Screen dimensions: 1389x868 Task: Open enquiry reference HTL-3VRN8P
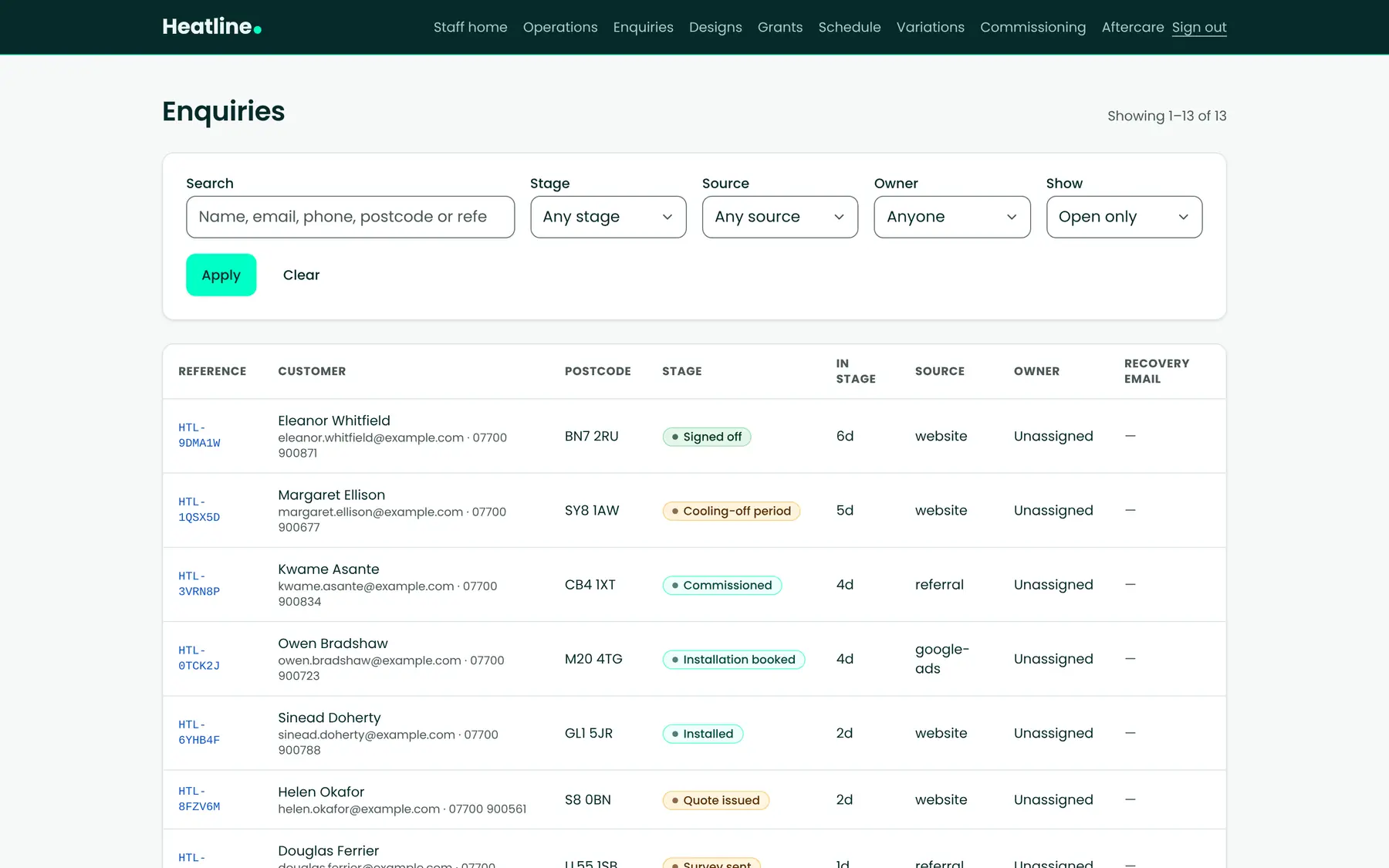pyautogui.click(x=199, y=583)
